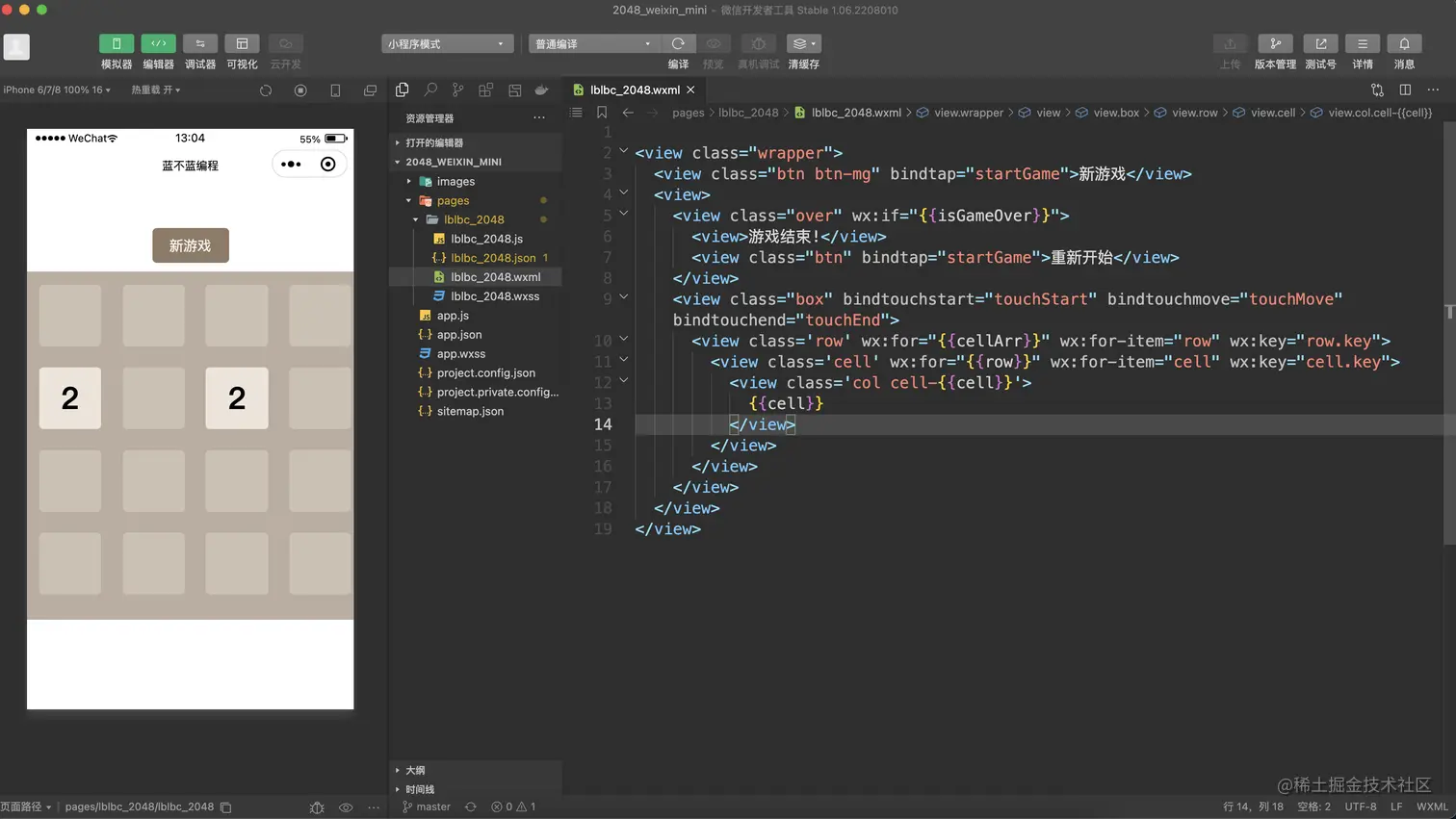Open the 普通编译 compile mode dropdown
This screenshot has width=1456, height=819.
594,43
